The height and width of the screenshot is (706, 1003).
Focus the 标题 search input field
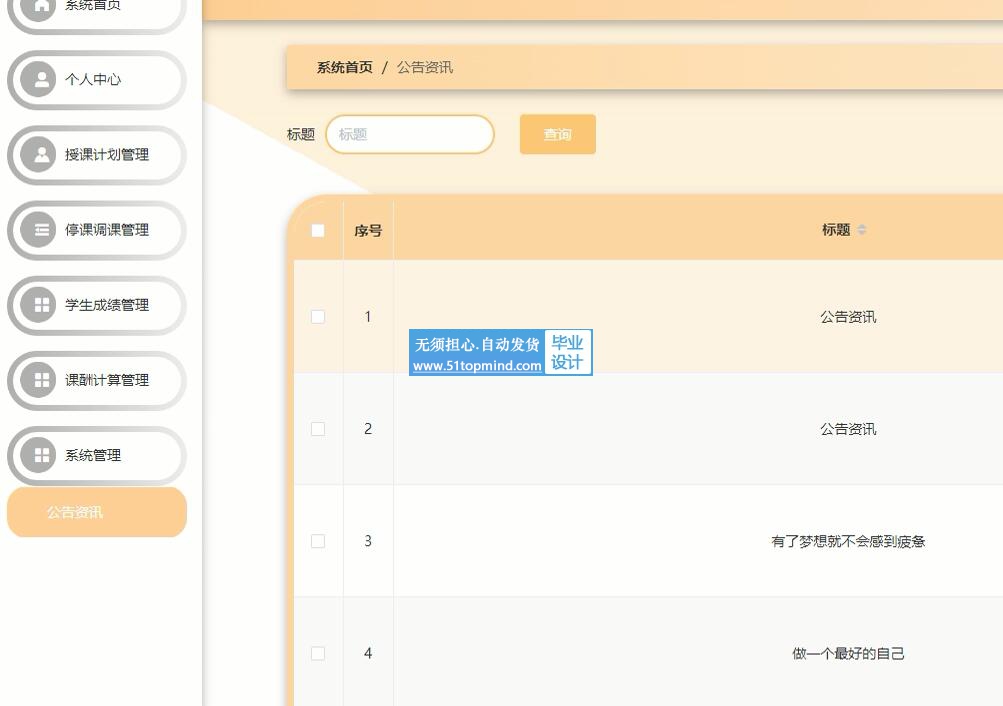point(410,135)
